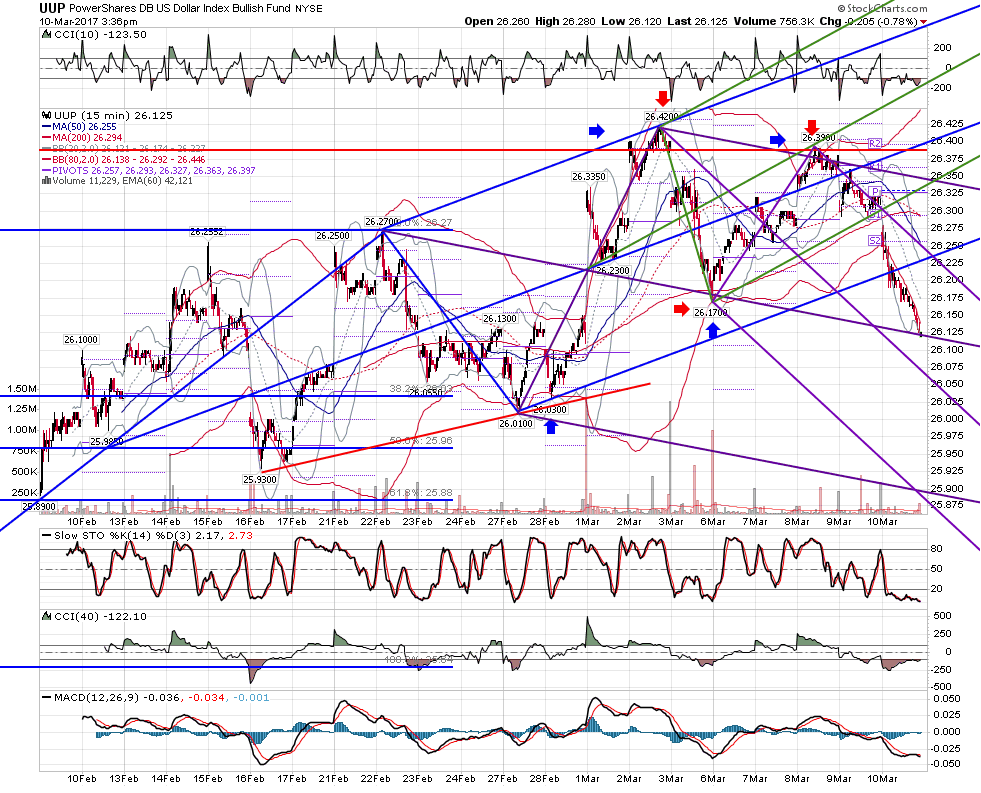Click the 26.1000 price label
The width and height of the screenshot is (981, 793).
pyautogui.click(x=81, y=340)
